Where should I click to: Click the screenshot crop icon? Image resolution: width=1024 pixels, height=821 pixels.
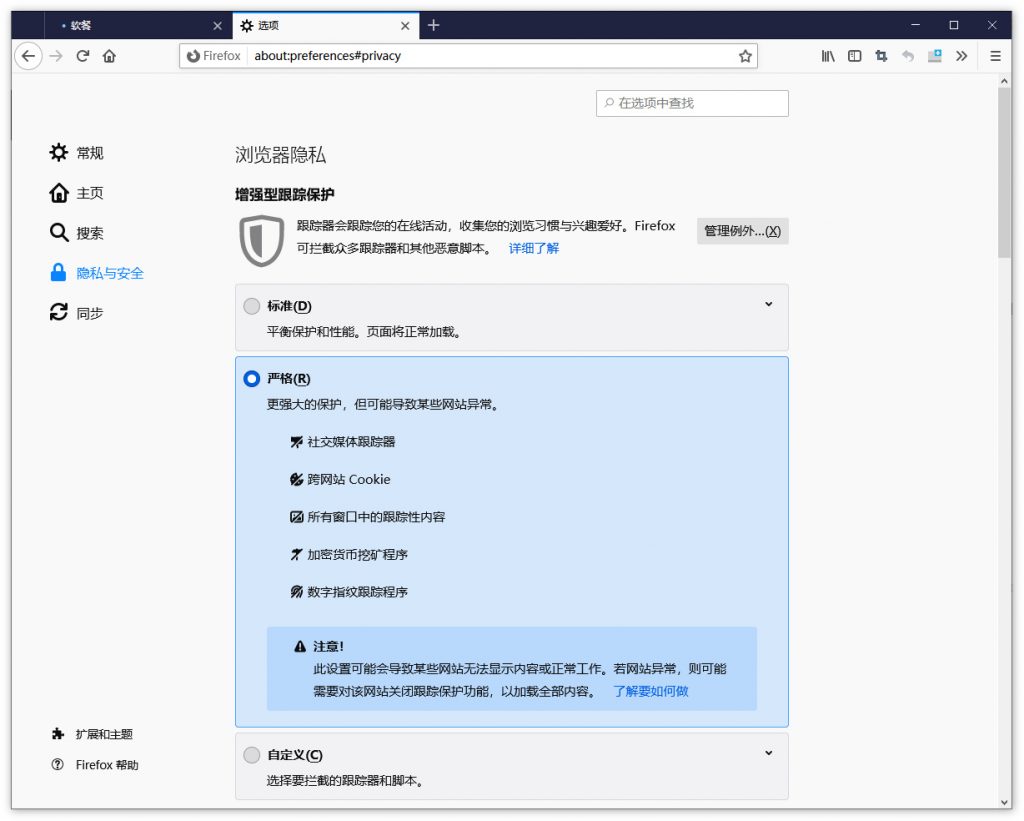tap(881, 56)
